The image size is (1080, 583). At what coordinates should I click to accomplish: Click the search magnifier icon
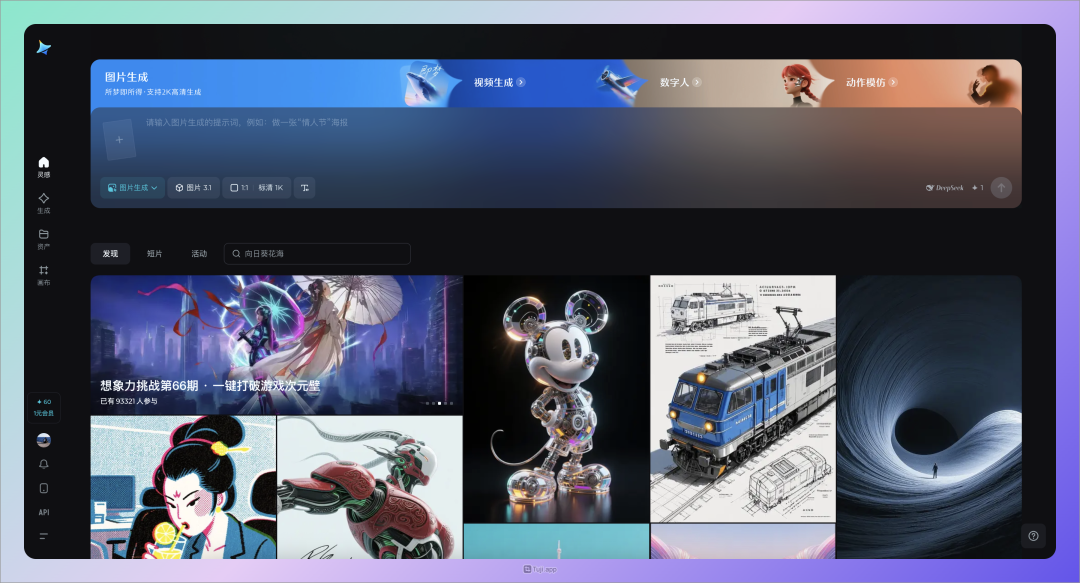(x=236, y=254)
